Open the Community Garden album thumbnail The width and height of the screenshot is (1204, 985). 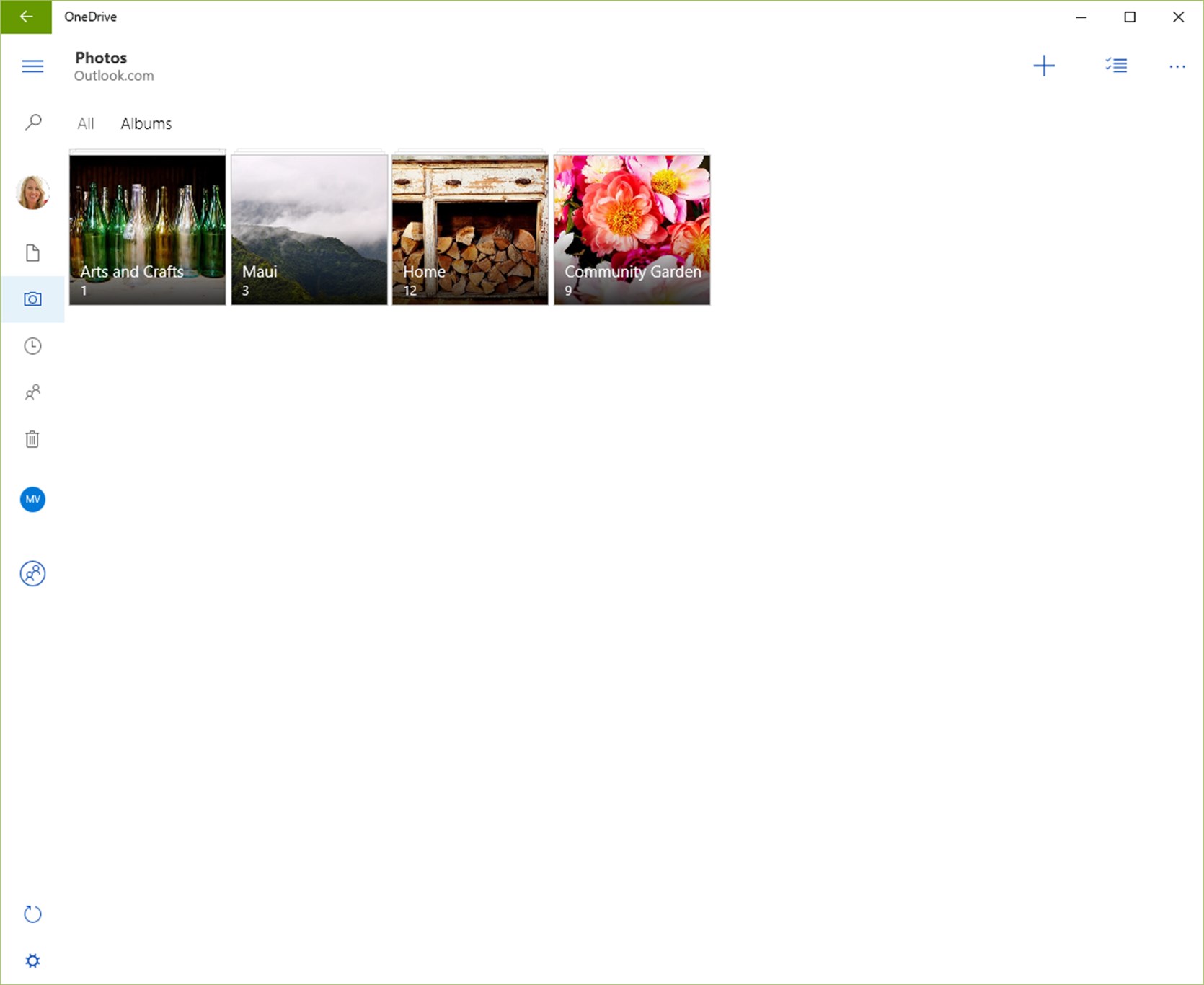[x=632, y=229]
